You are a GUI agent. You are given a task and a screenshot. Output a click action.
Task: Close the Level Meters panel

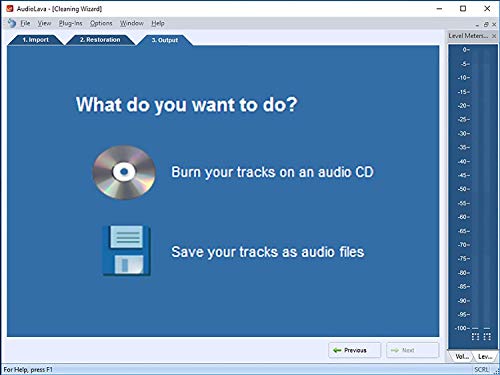pos(494,36)
